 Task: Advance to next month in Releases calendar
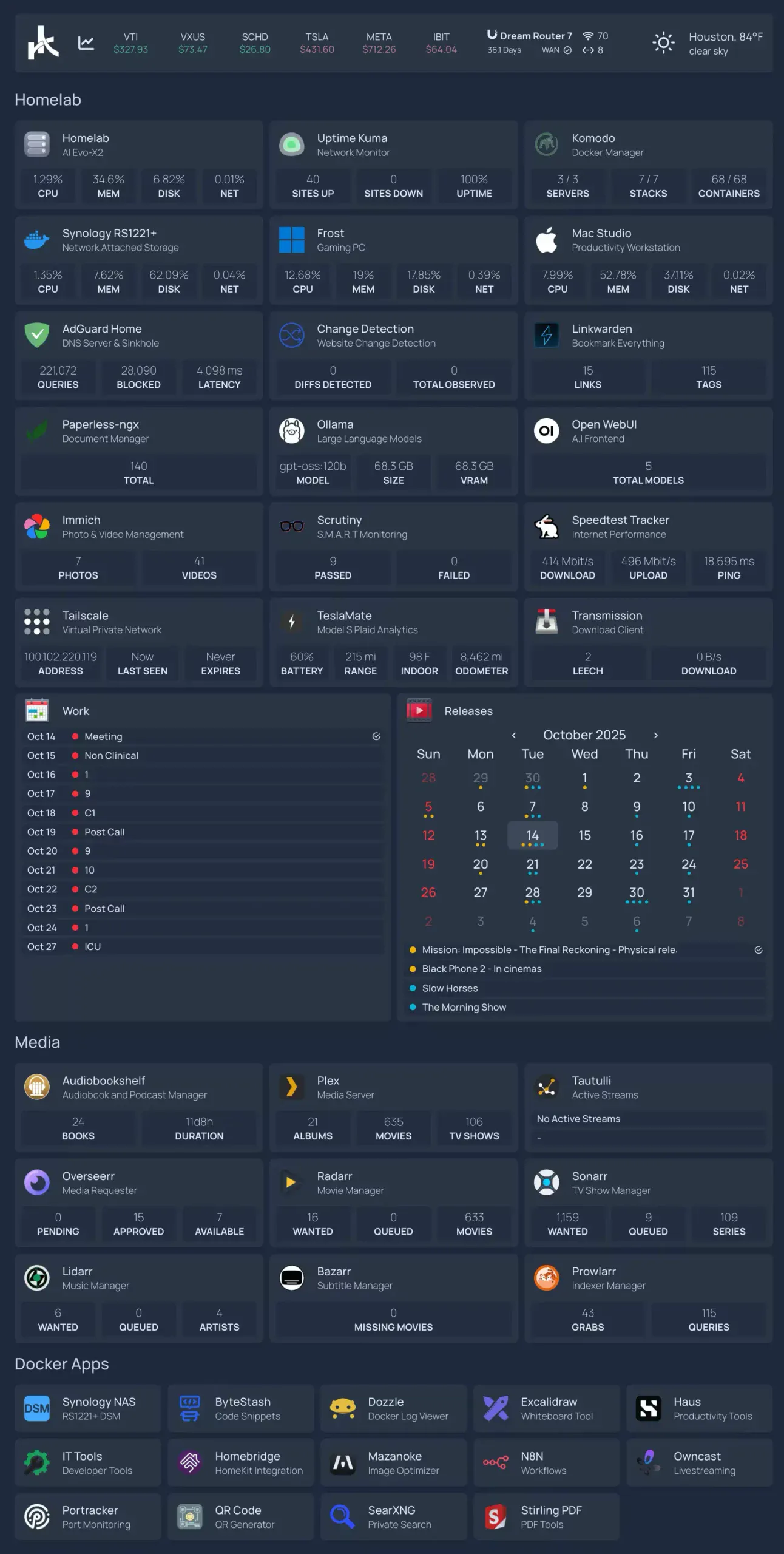coord(655,735)
